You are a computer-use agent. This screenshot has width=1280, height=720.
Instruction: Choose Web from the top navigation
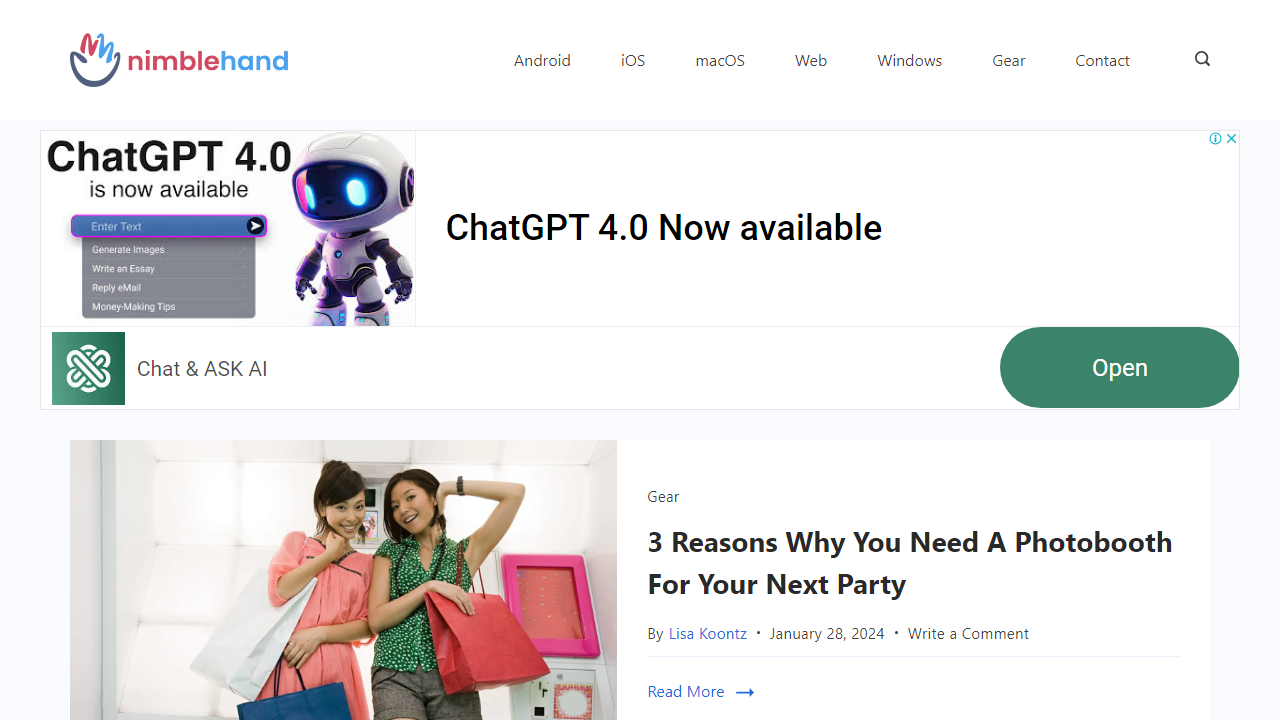(x=811, y=61)
